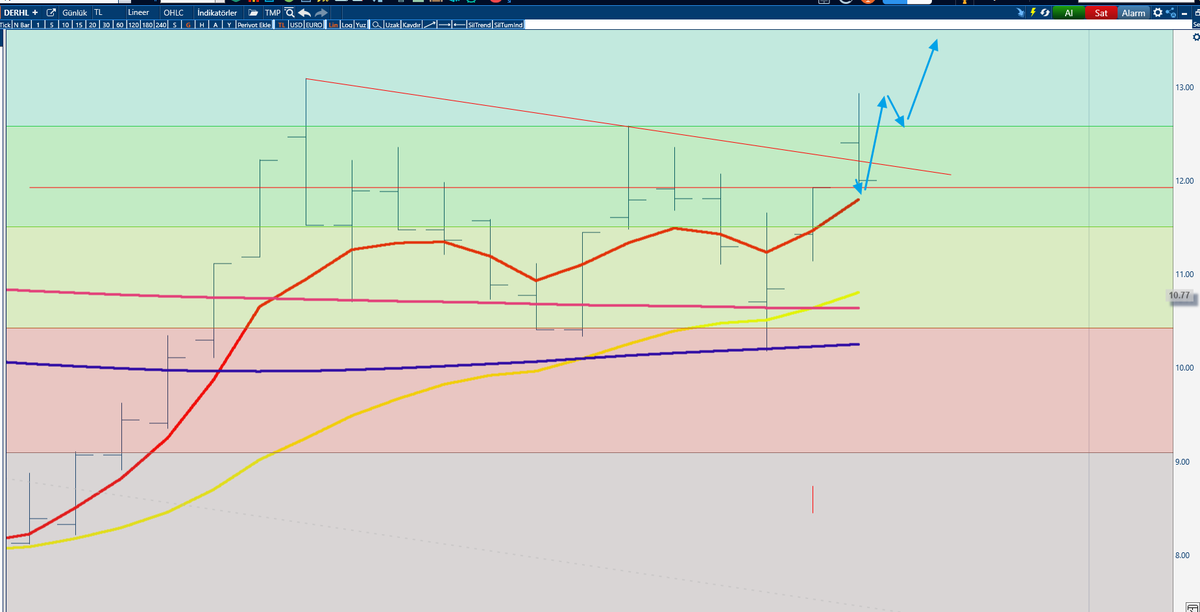This screenshot has height=612, width=1200.
Task: Switch price currency to EURO
Action: click(314, 24)
